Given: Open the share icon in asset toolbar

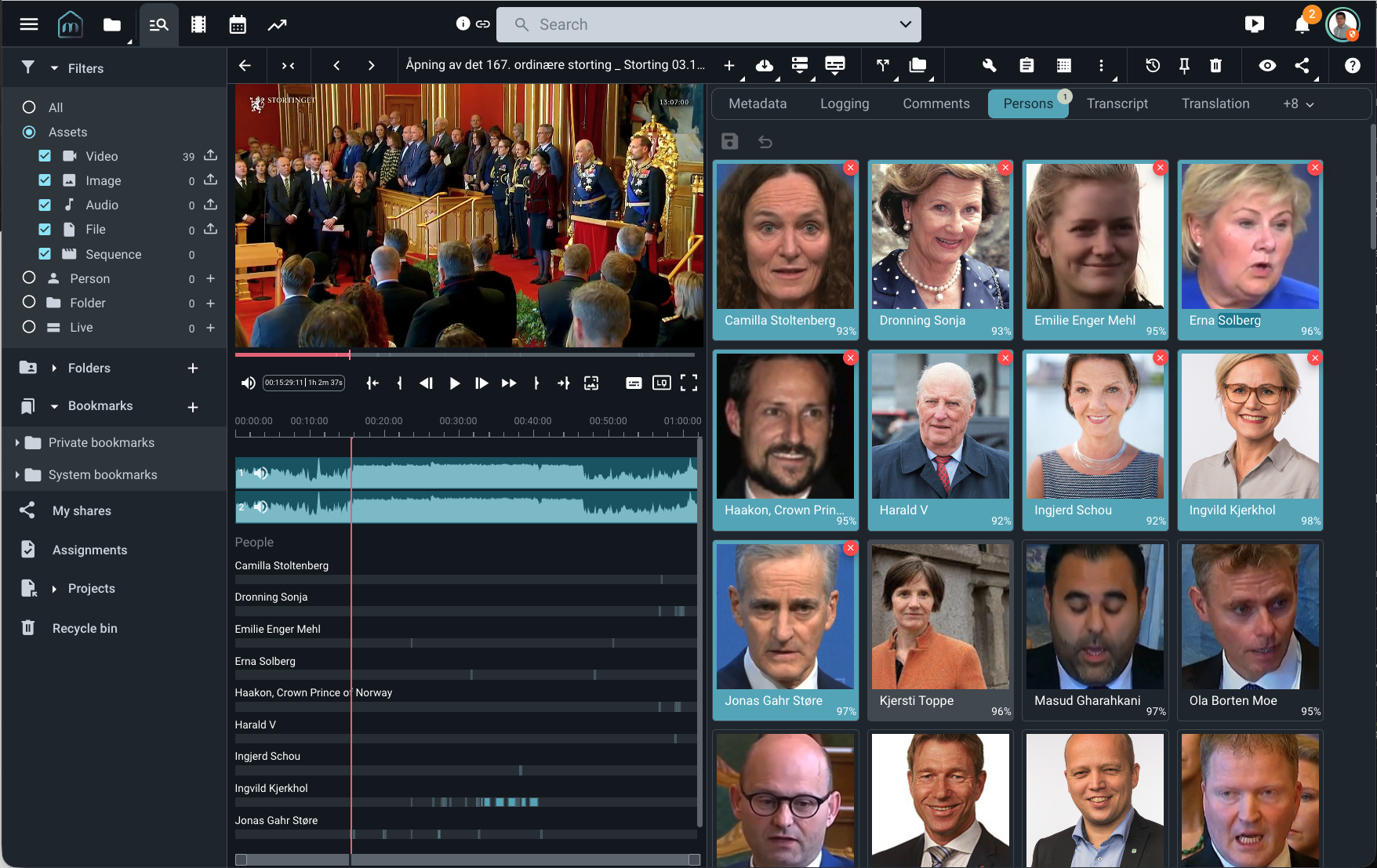Looking at the screenshot, I should (x=1302, y=66).
